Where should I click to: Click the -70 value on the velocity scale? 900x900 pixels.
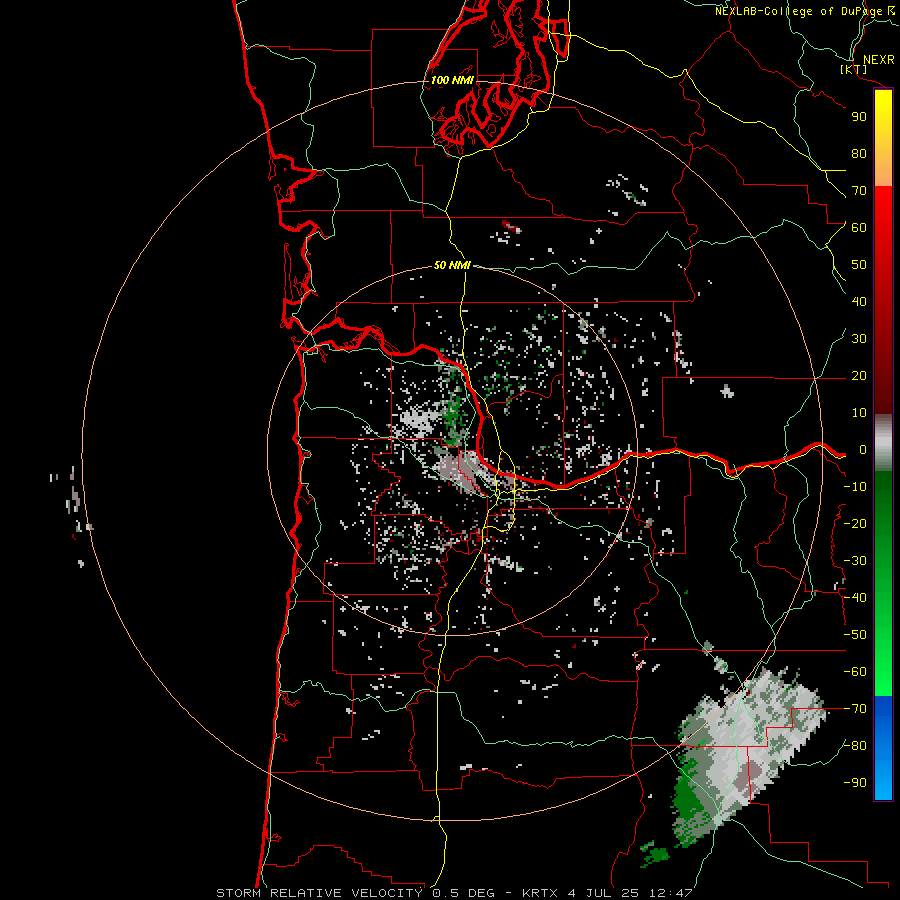[x=855, y=709]
